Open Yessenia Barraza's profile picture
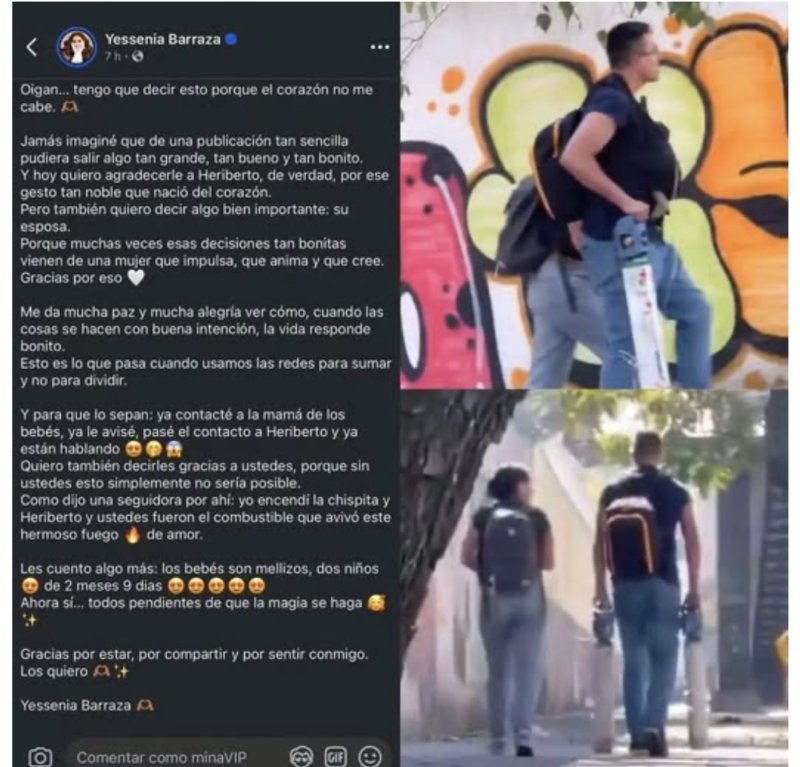 77,47
